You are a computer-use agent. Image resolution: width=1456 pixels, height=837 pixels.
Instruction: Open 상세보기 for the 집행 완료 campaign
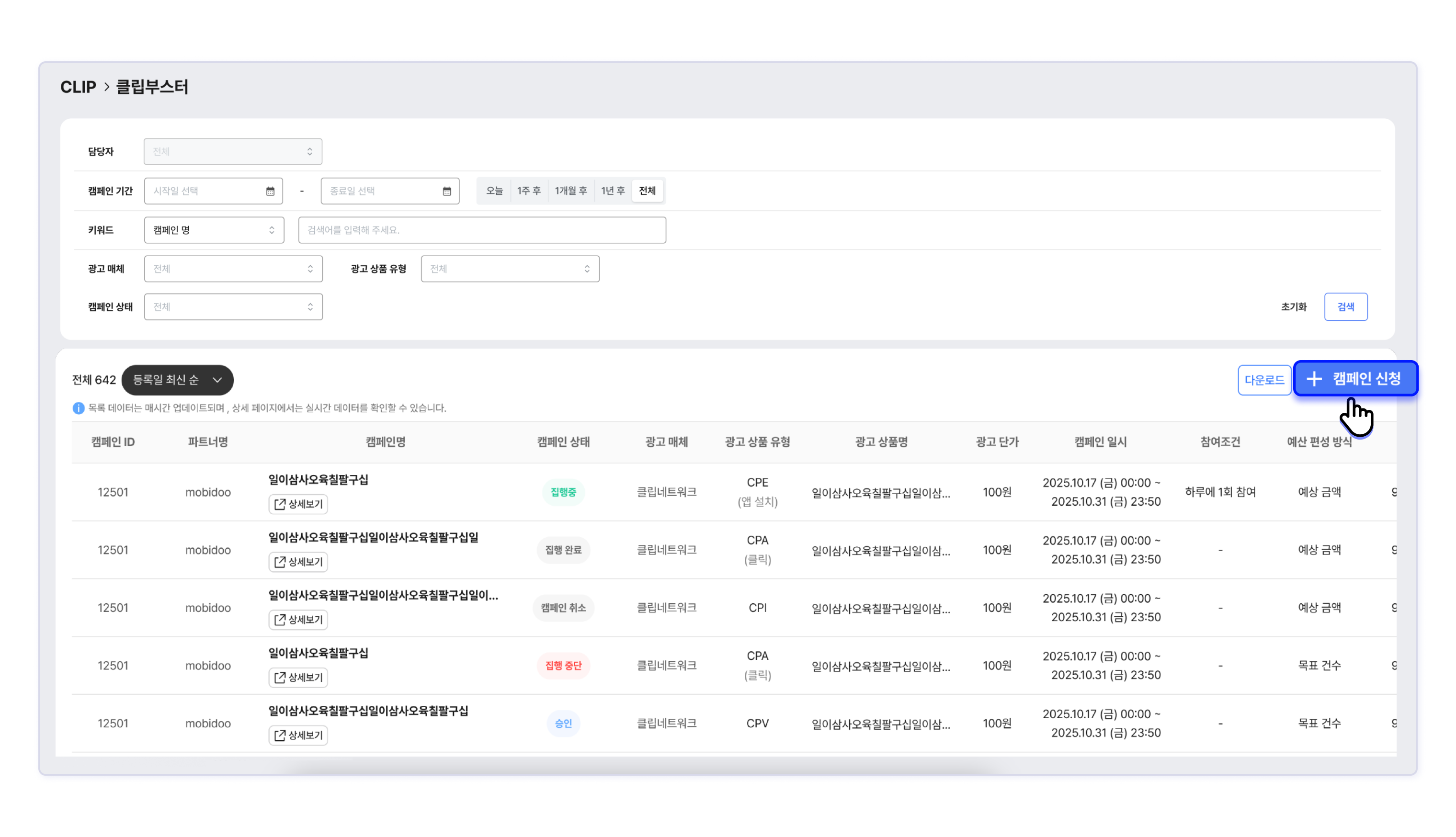pos(298,562)
